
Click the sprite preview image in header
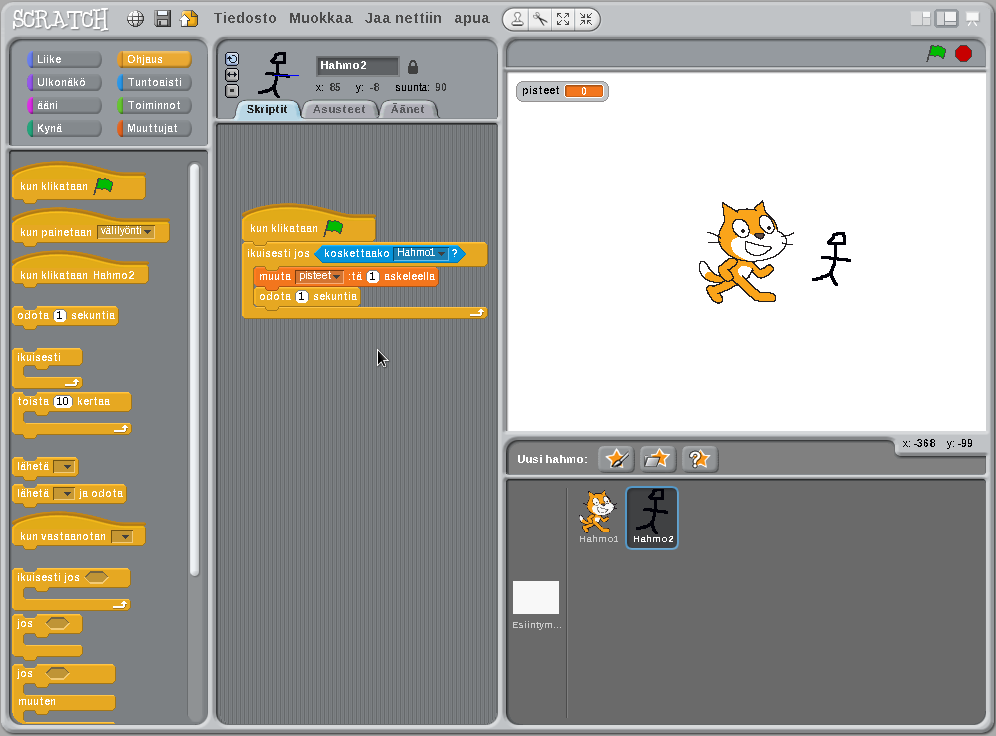[x=278, y=74]
